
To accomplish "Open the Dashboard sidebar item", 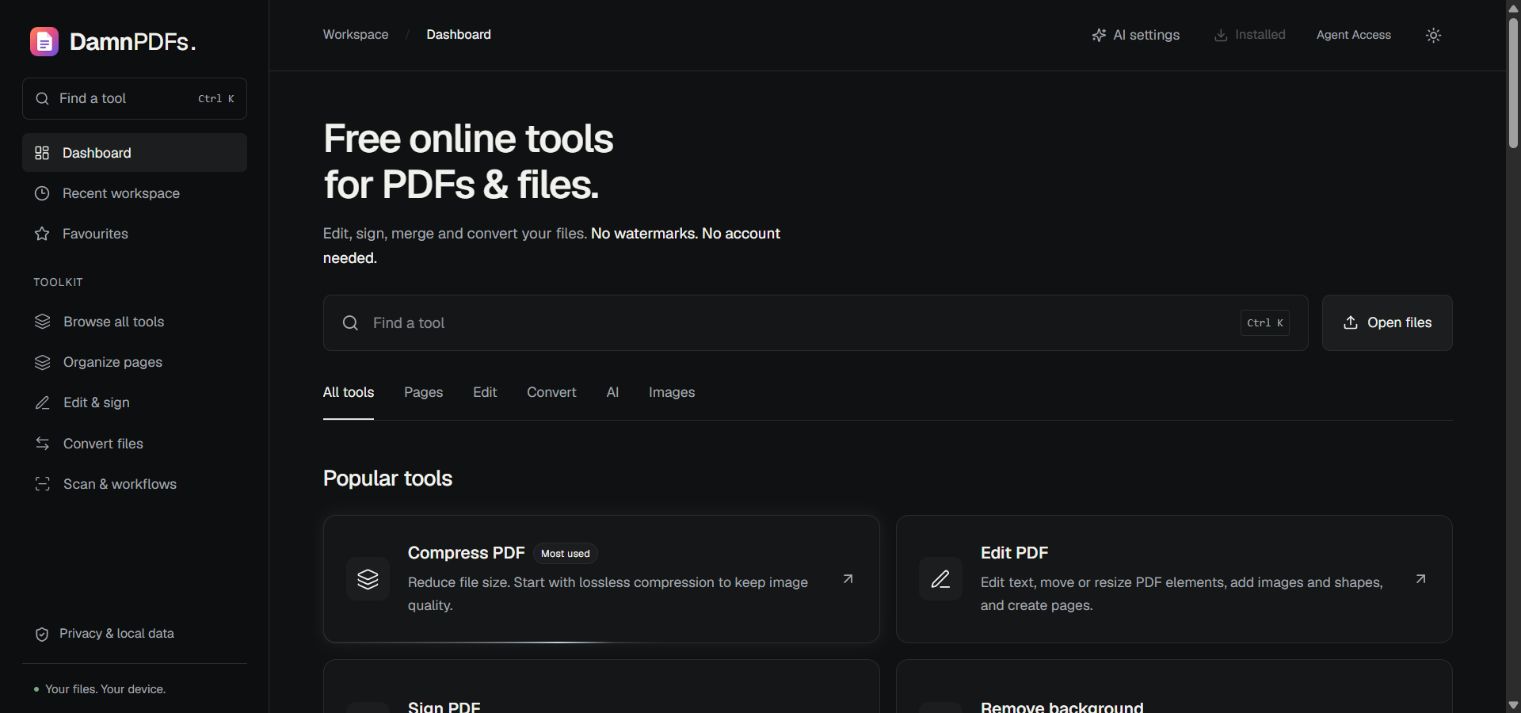I will (x=134, y=153).
